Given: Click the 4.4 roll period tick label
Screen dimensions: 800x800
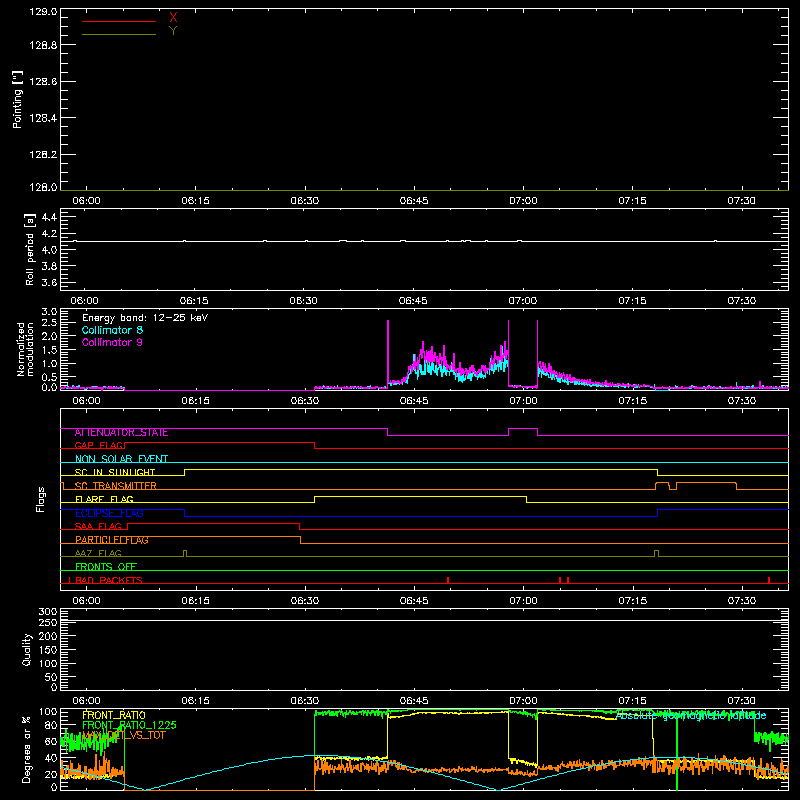Looking at the screenshot, I should tap(49, 217).
